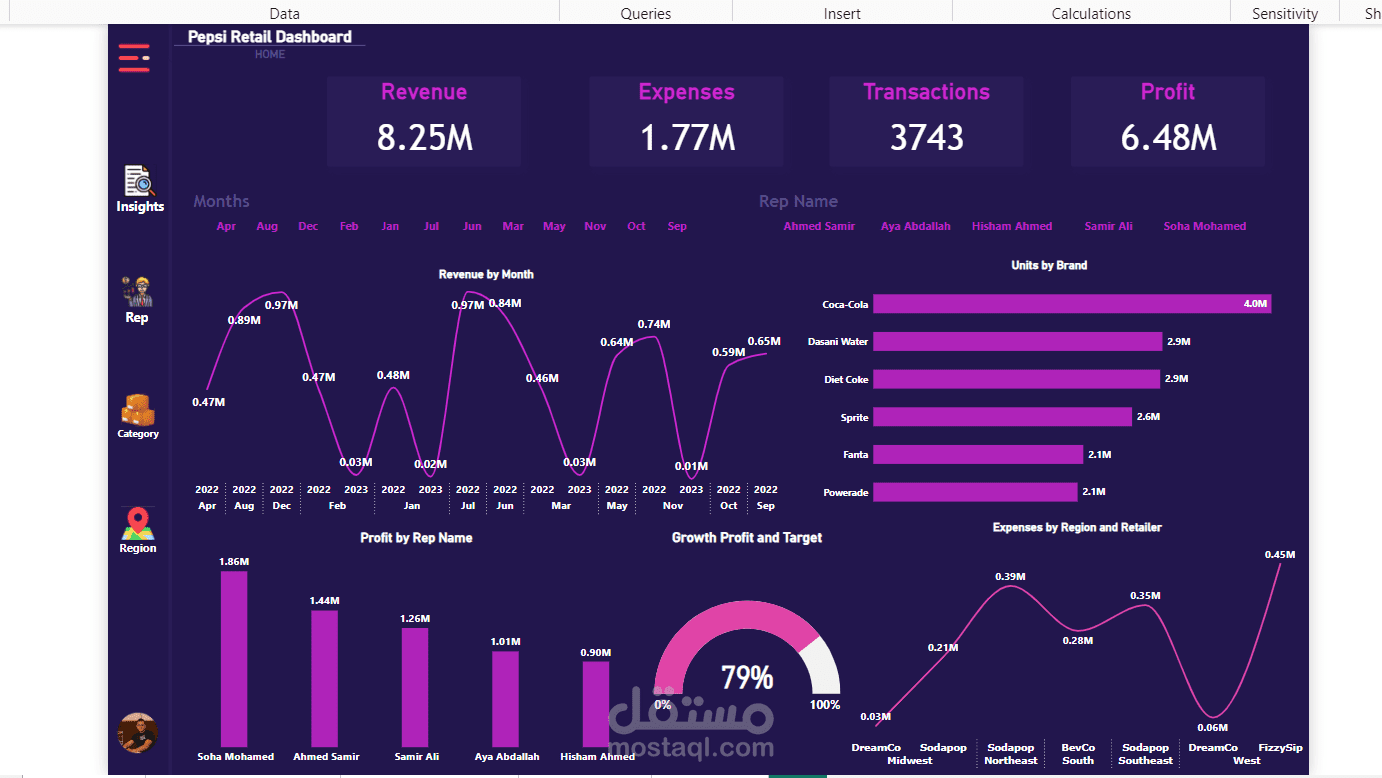Open the Region map pin icon
Screen dimensions: 1382x778
138,523
